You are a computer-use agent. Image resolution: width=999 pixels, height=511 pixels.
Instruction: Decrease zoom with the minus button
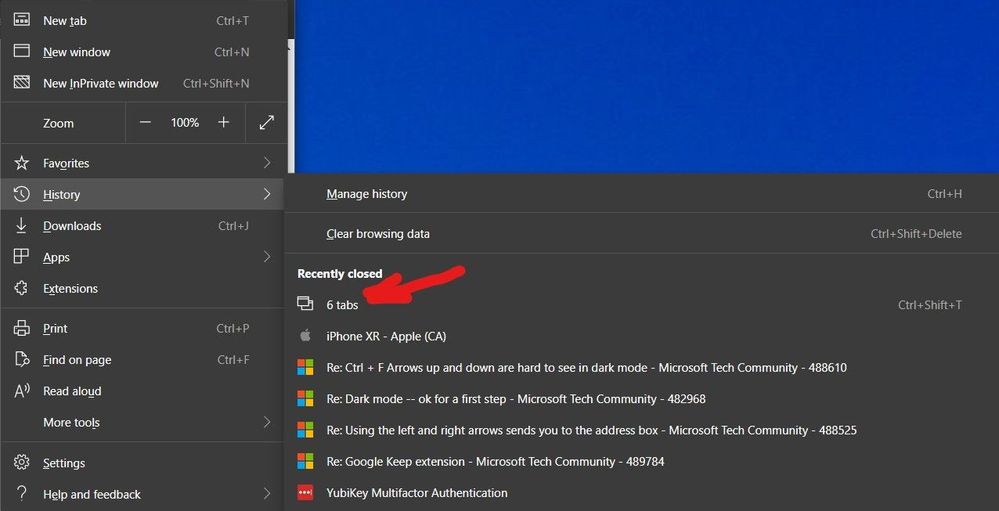tap(145, 122)
